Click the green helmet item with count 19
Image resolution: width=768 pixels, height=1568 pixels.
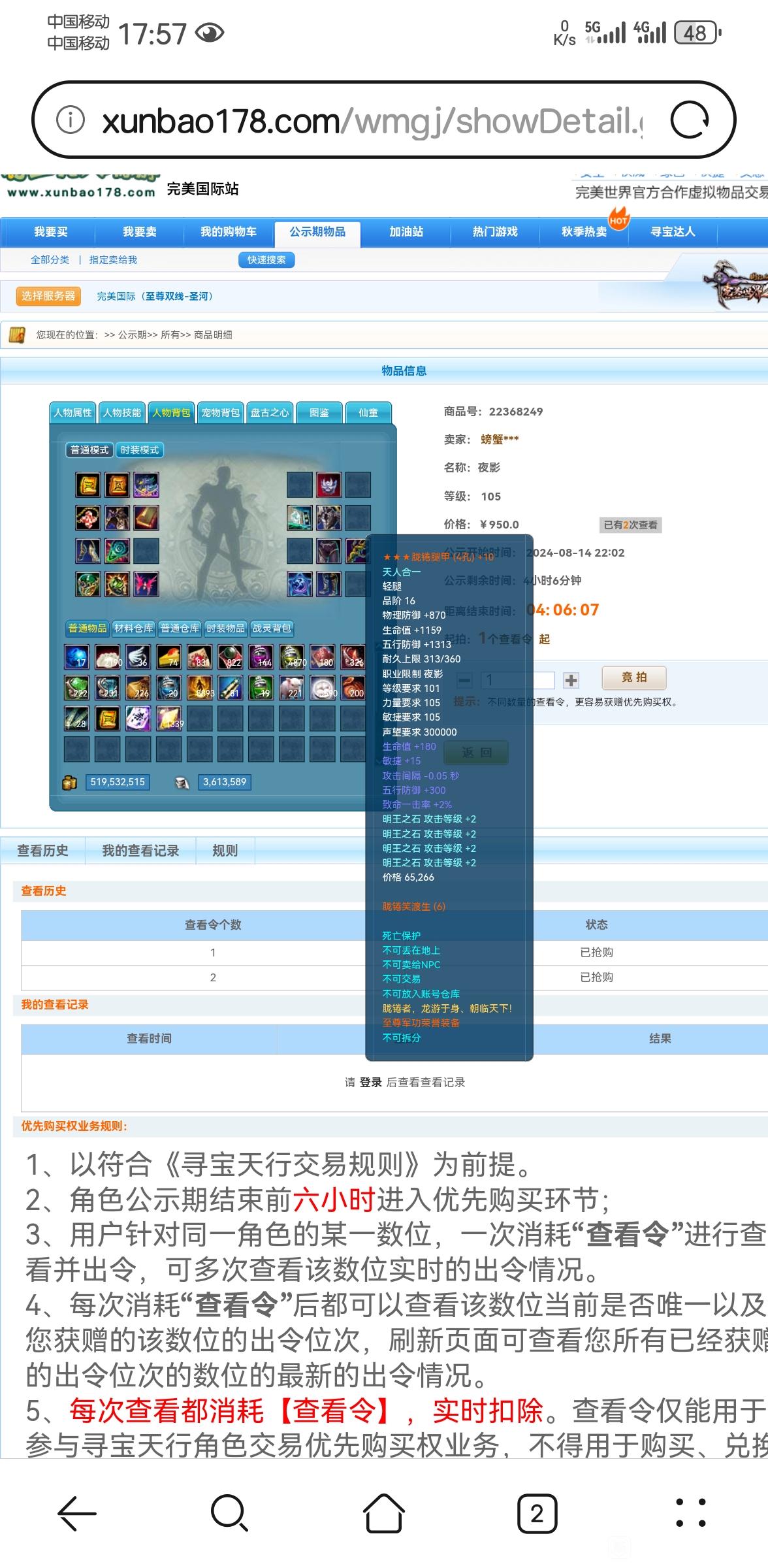coord(261,687)
